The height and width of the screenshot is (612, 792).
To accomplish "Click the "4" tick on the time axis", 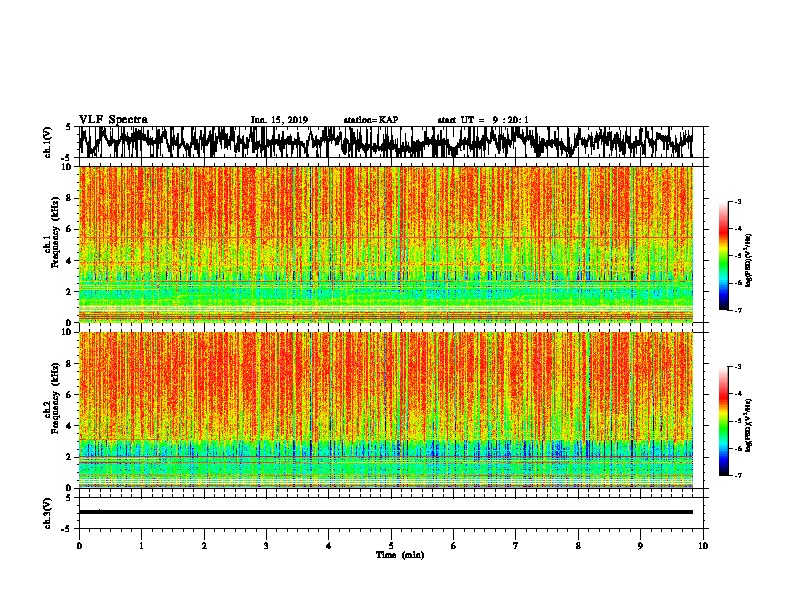I will [329, 546].
